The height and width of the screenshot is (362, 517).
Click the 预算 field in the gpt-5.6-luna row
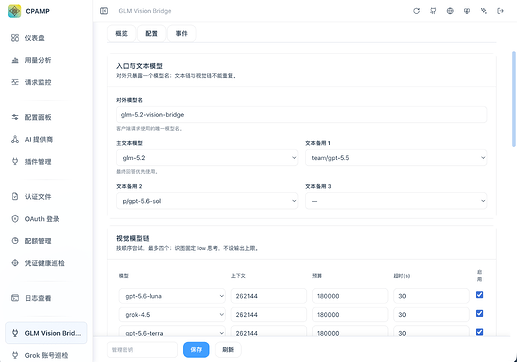(350, 296)
